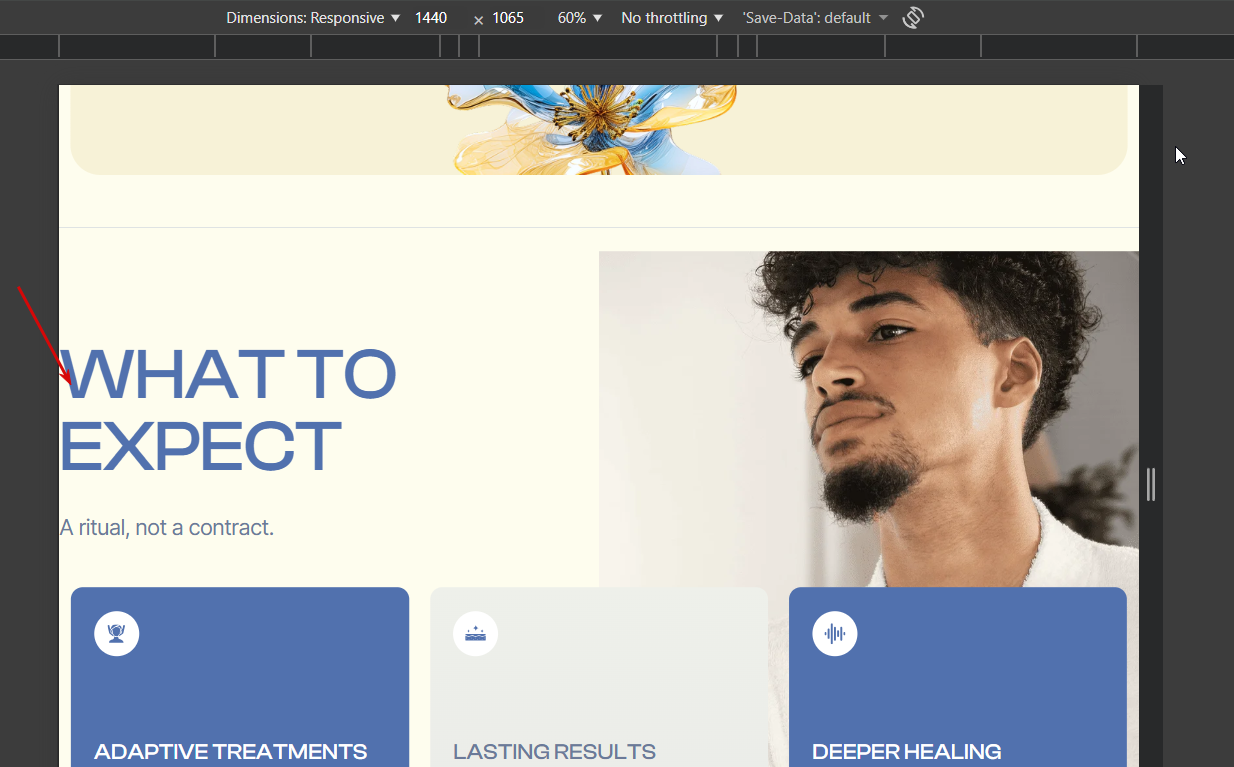Screen dimensions: 1234x767
Task: Click the Adaptive Treatments card title
Action: tap(231, 752)
